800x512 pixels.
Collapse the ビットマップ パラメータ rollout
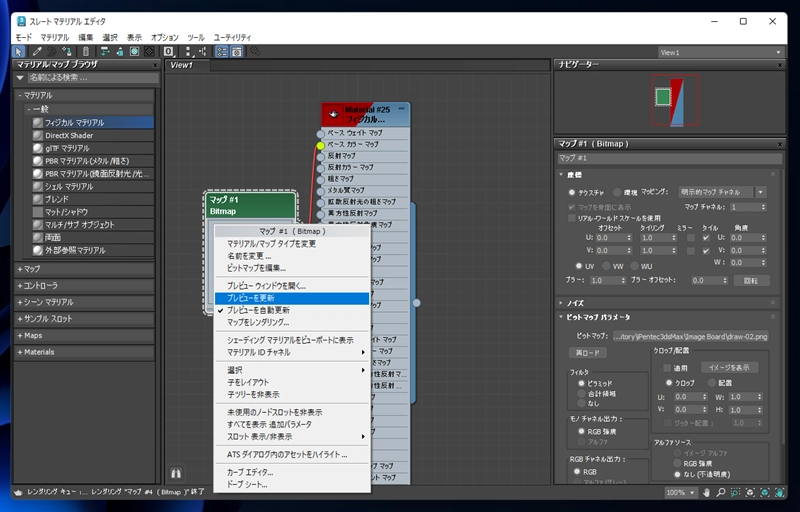coord(561,317)
